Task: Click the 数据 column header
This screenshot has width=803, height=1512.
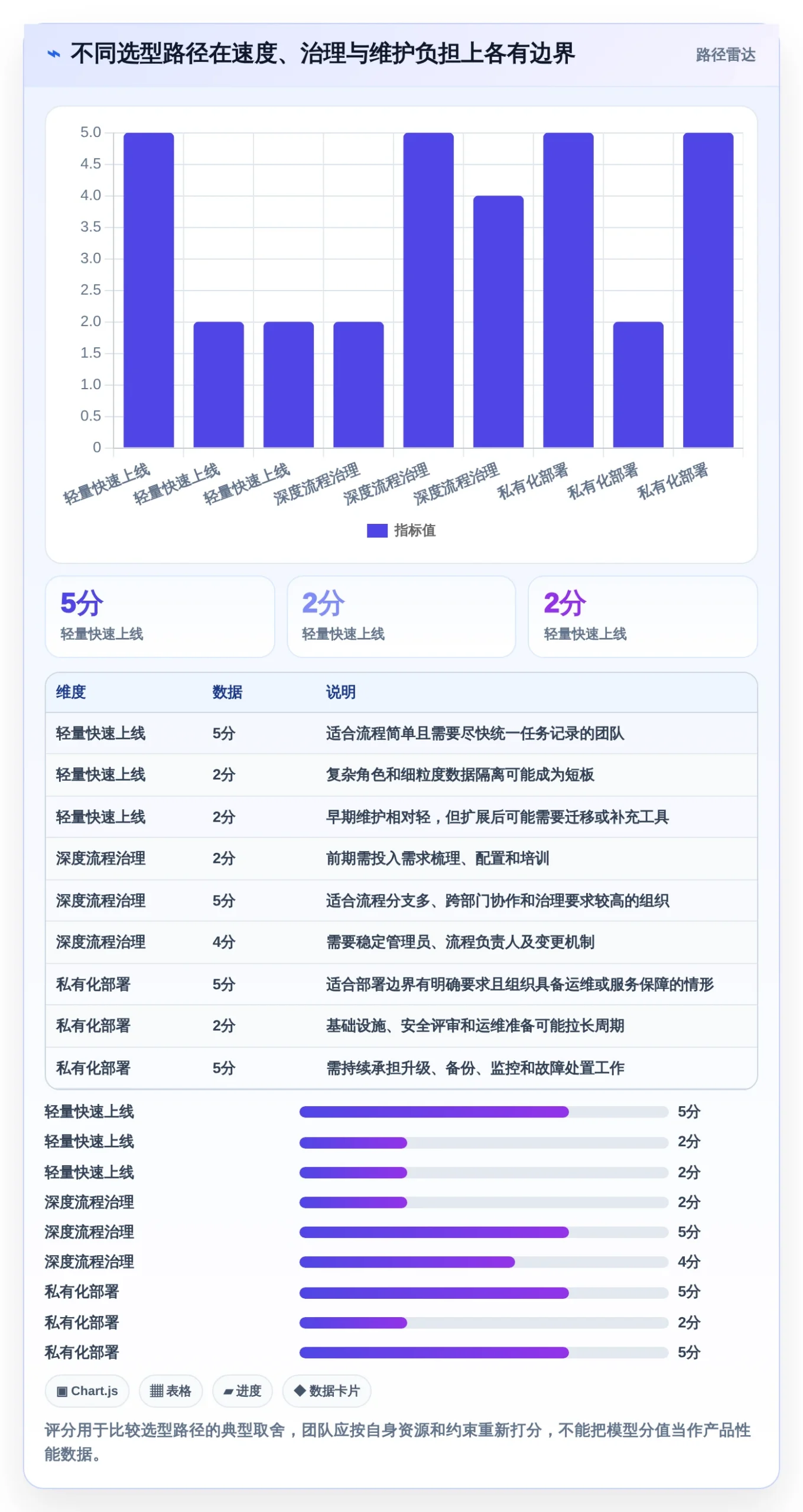Action: [x=227, y=692]
